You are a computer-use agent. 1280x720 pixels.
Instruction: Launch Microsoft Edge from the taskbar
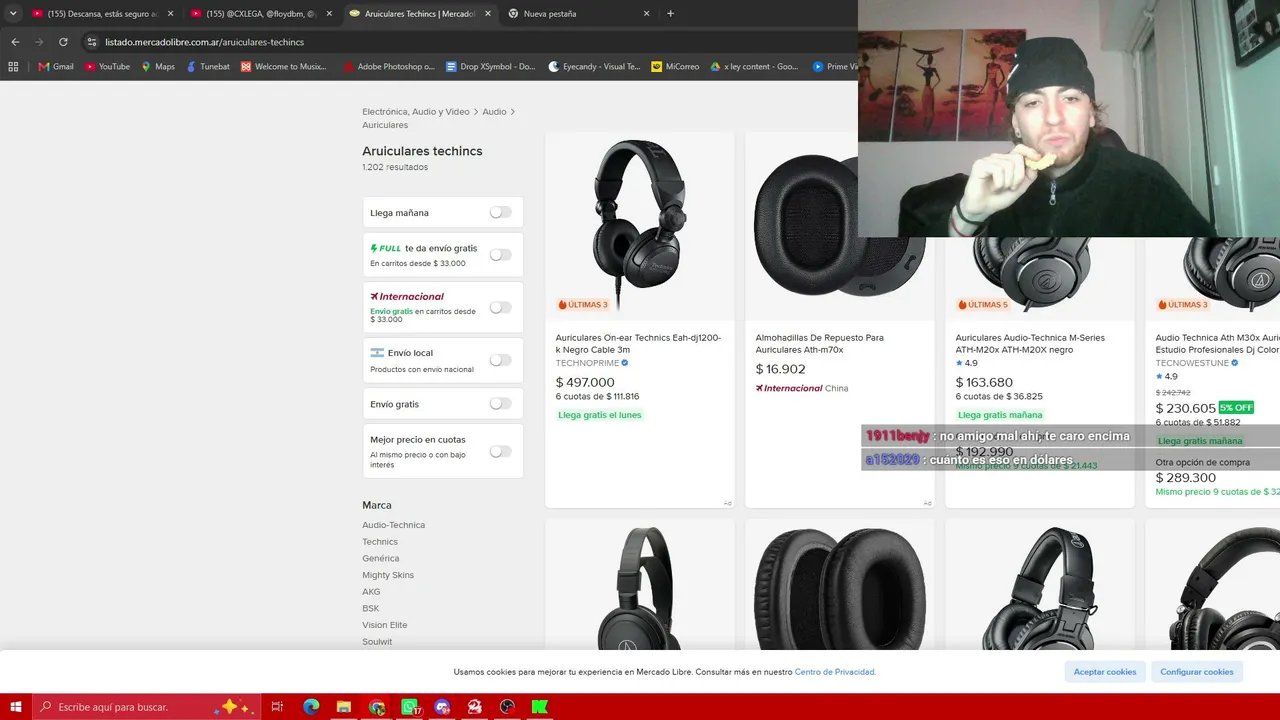(311, 707)
